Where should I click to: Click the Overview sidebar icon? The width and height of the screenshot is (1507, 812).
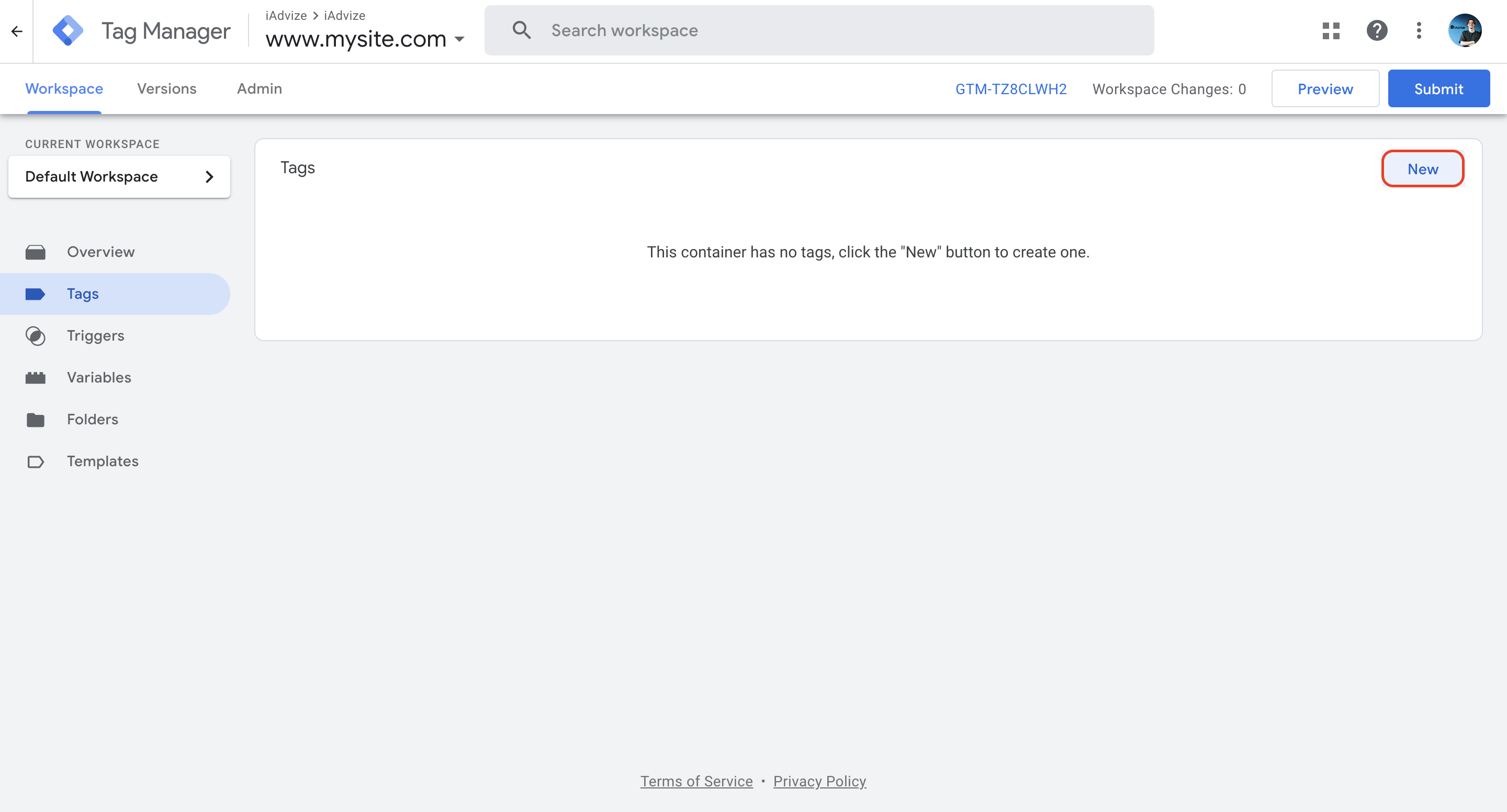pyautogui.click(x=36, y=252)
